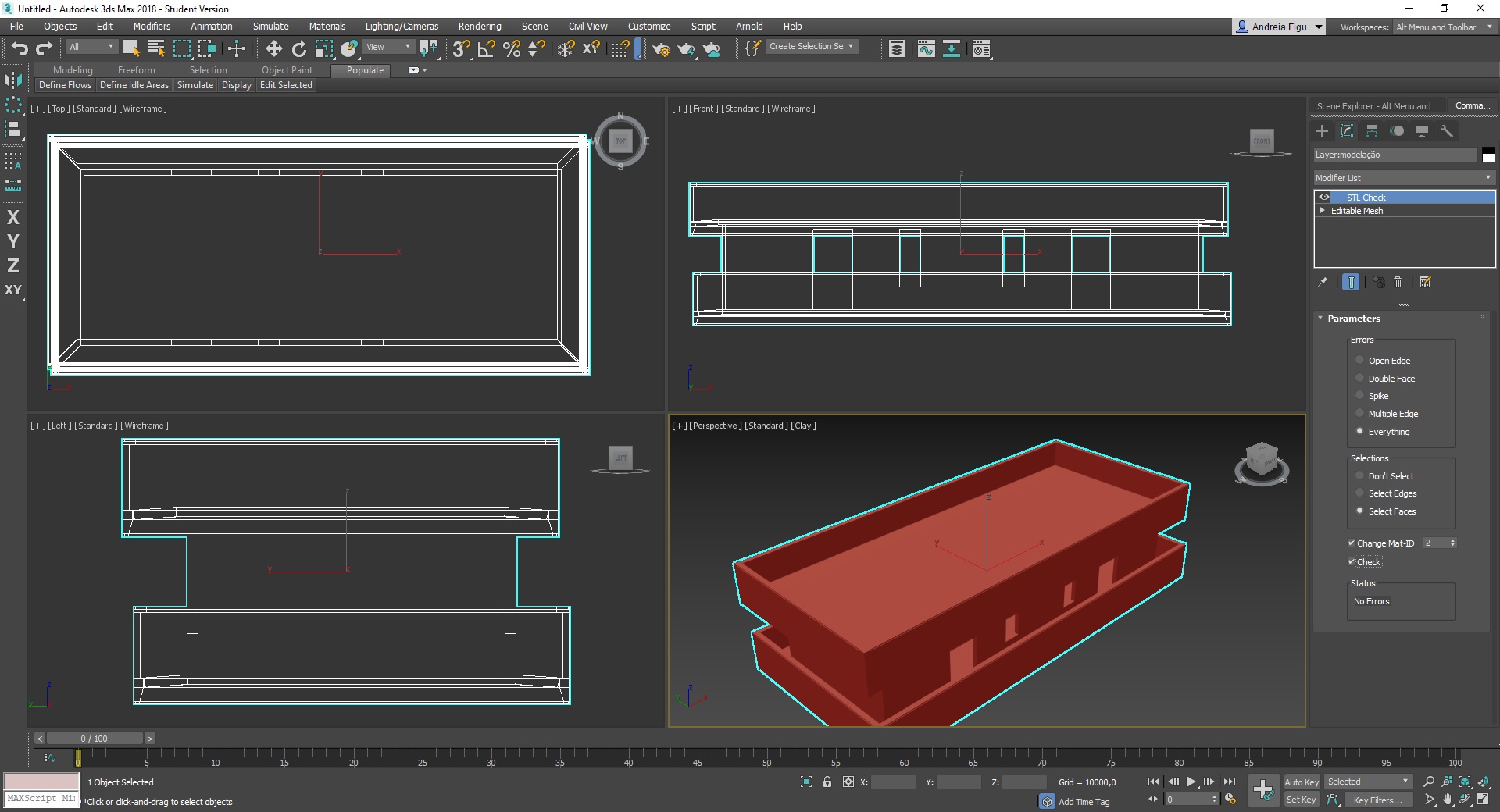Click the time slider 0 / 100 handle

94,738
